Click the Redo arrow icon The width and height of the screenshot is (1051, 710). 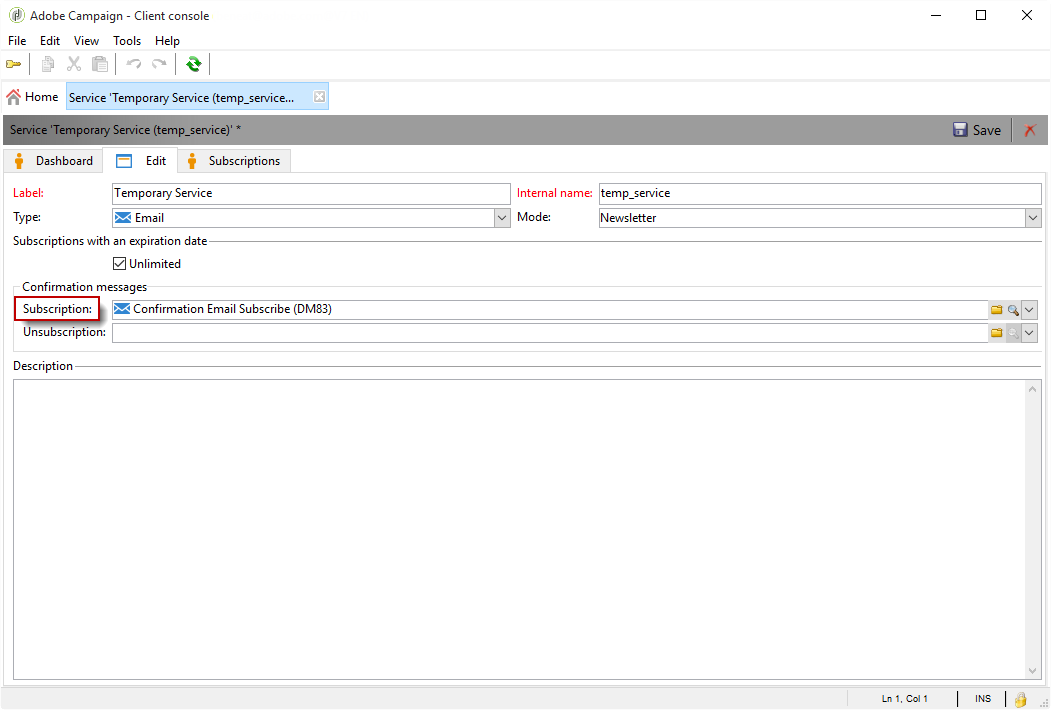(x=159, y=64)
